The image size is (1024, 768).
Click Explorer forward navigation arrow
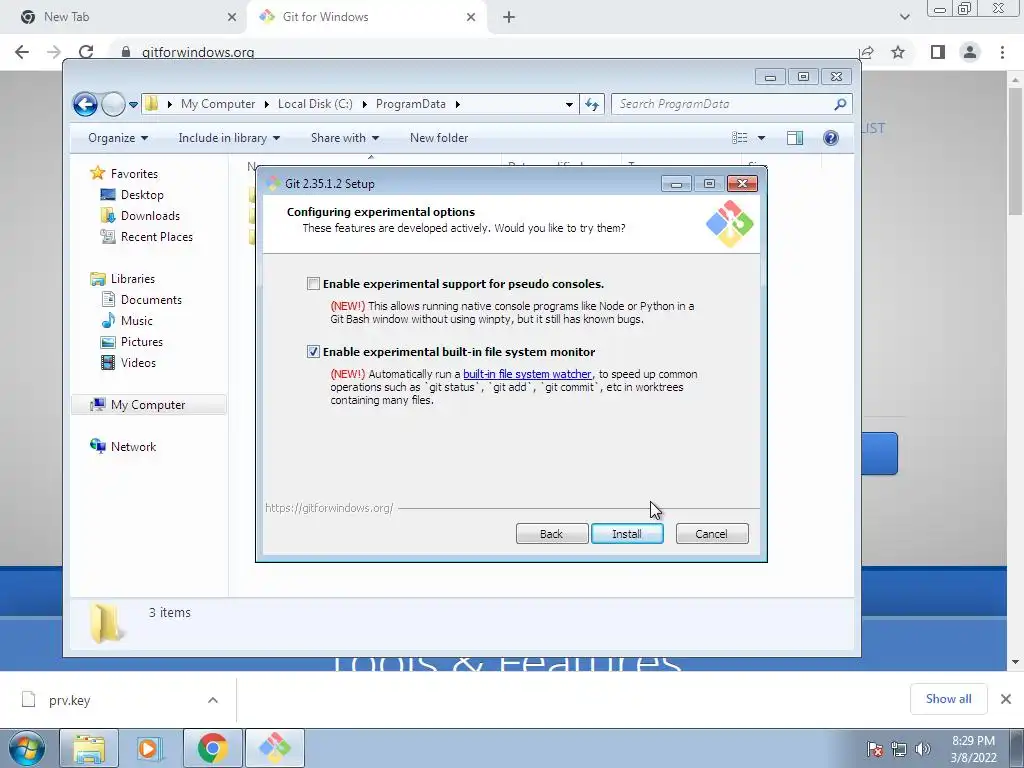point(113,104)
